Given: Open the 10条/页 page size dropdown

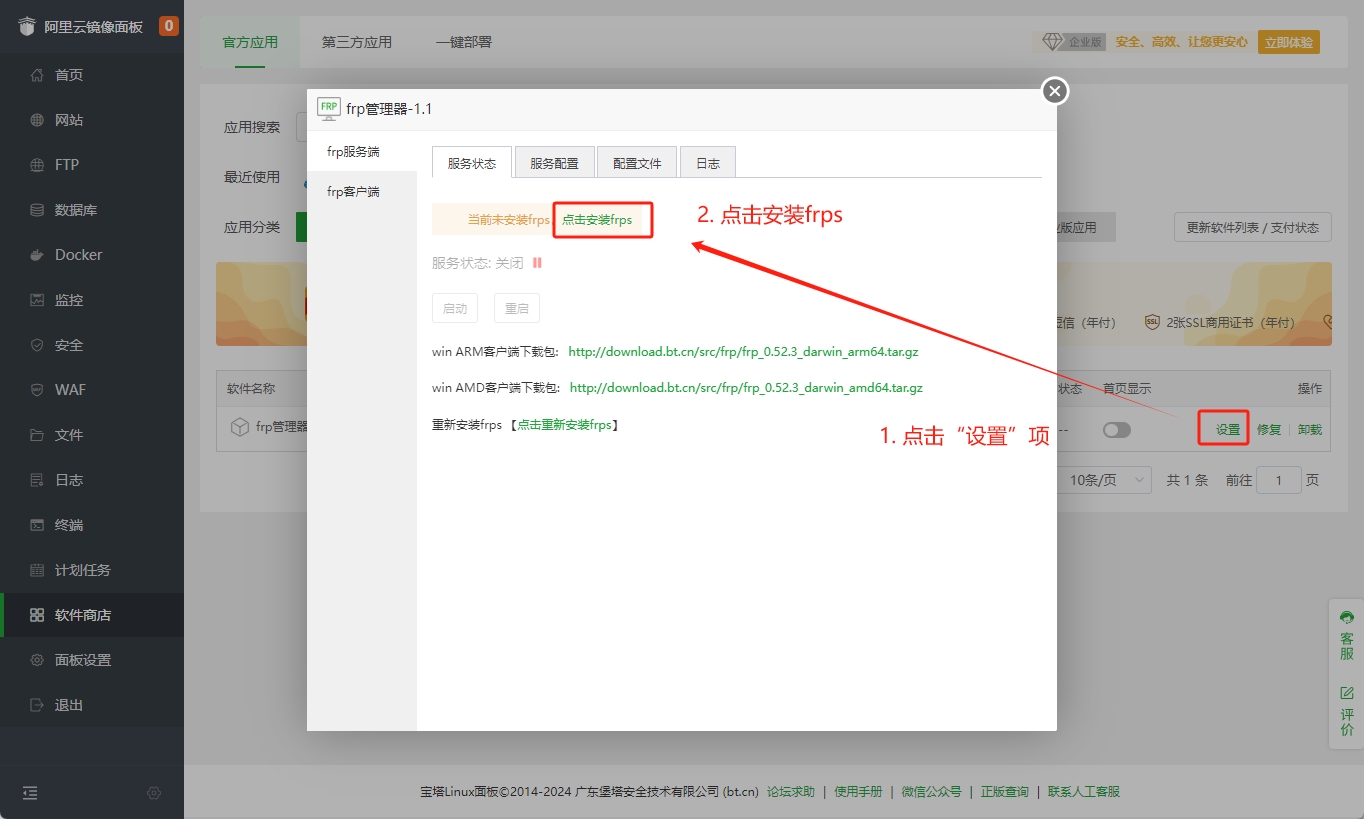Looking at the screenshot, I should (1108, 480).
